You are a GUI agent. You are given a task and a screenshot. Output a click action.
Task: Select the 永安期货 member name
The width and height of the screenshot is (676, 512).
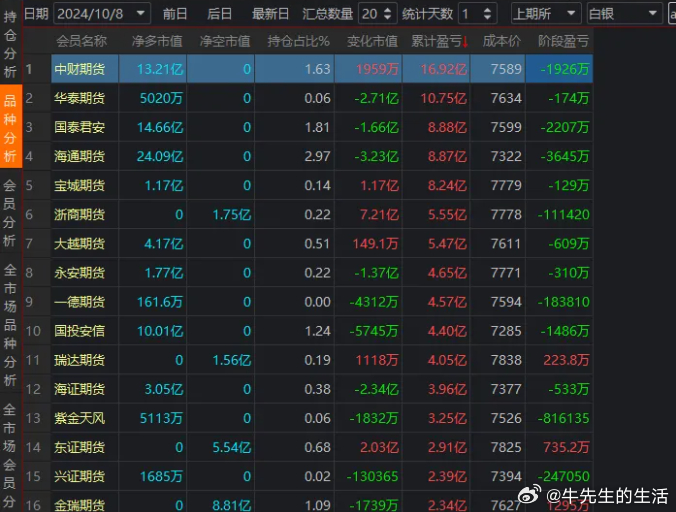click(79, 273)
